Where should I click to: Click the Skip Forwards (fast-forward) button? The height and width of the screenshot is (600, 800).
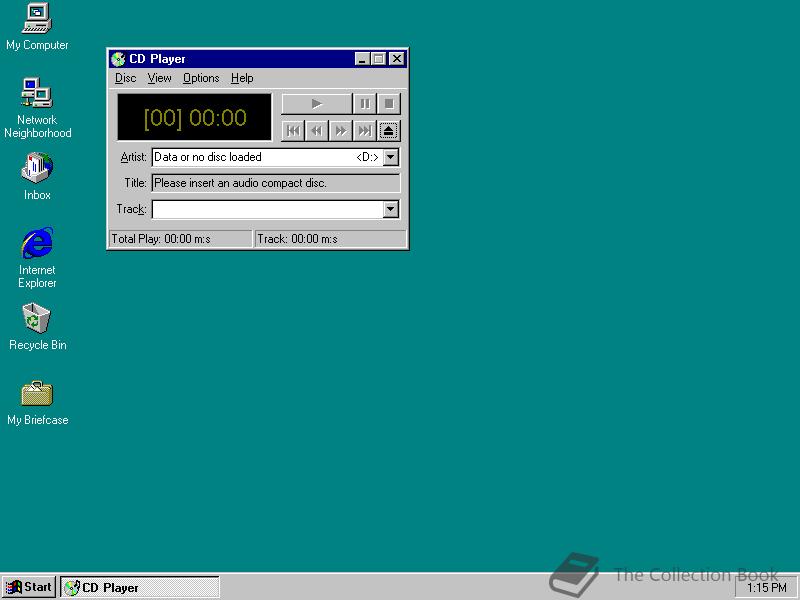[340, 131]
